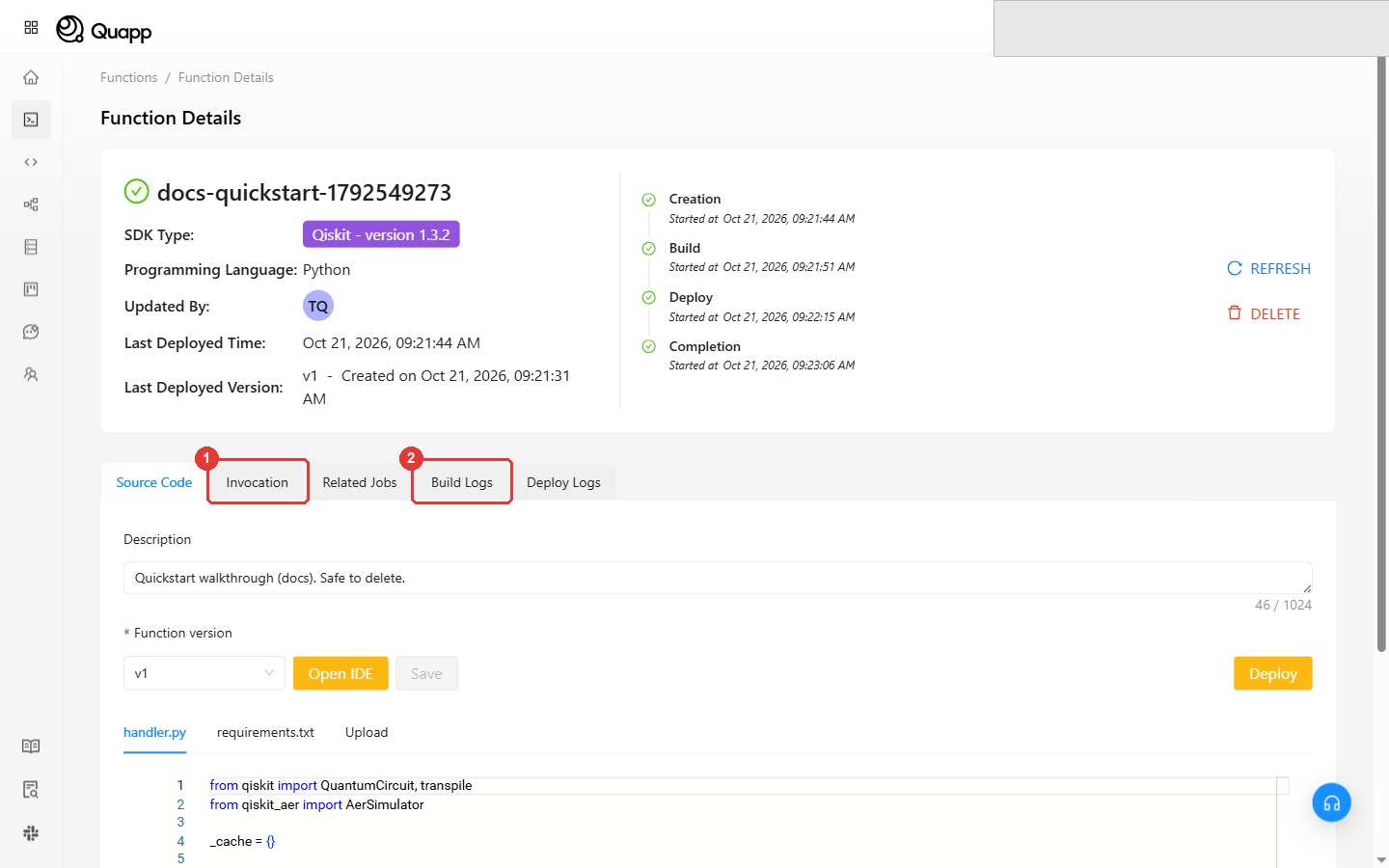Click Functions breadcrumb link
Screen dimensions: 1389x868
(129, 77)
